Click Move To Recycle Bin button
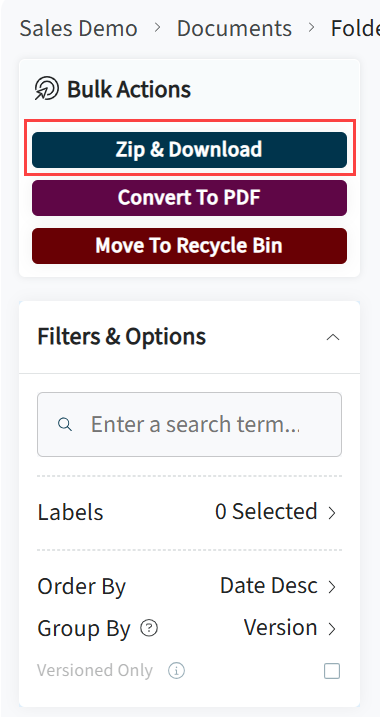Screen dimensions: 380x717 click(189, 246)
